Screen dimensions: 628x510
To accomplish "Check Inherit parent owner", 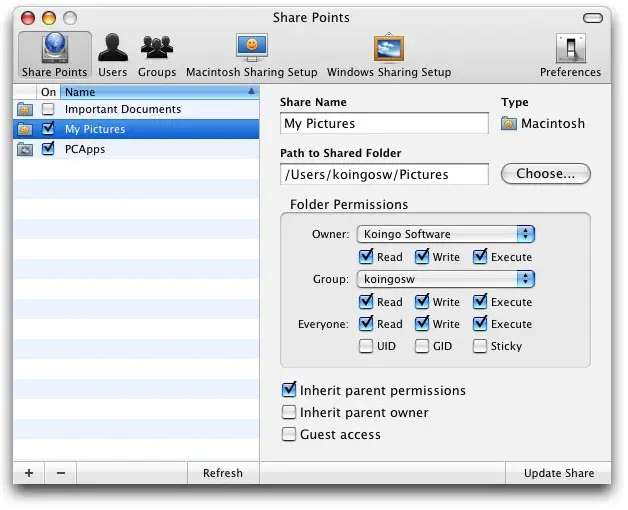I will (288, 412).
